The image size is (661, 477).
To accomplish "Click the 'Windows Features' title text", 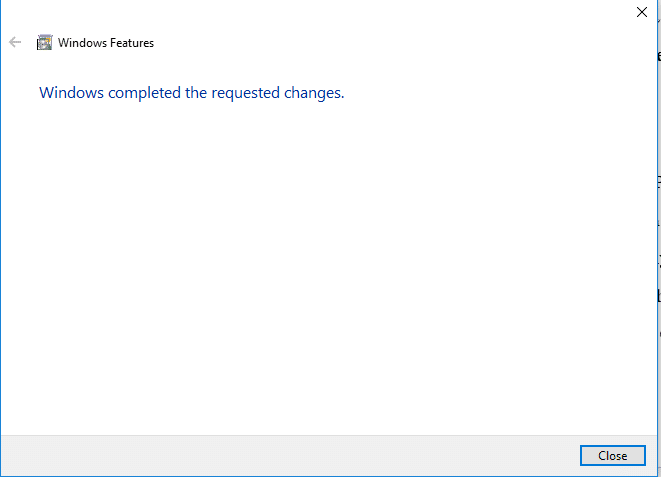I will click(x=106, y=43).
